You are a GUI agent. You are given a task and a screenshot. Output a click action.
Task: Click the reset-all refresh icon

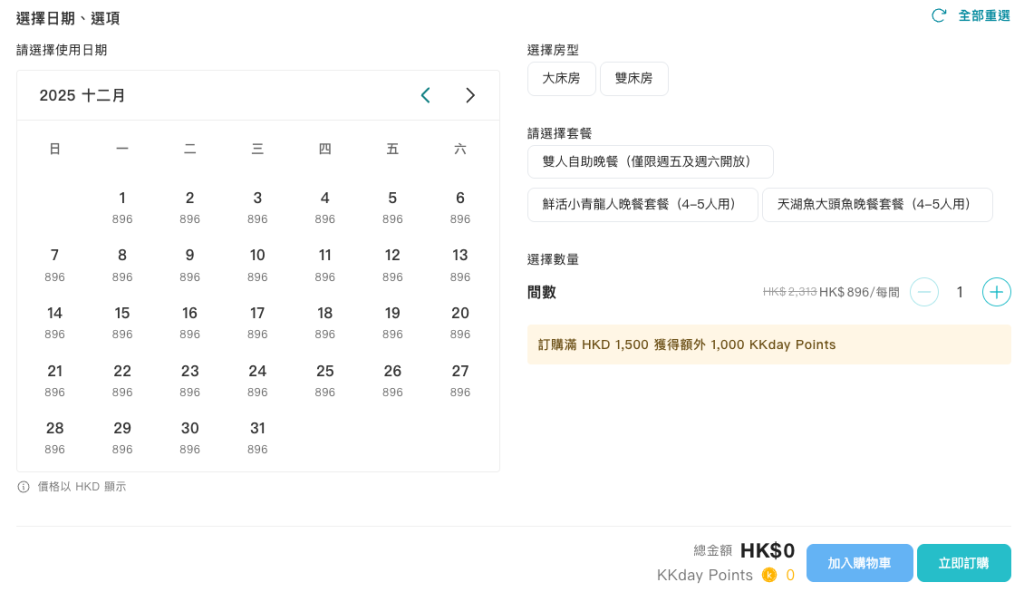pos(938,15)
